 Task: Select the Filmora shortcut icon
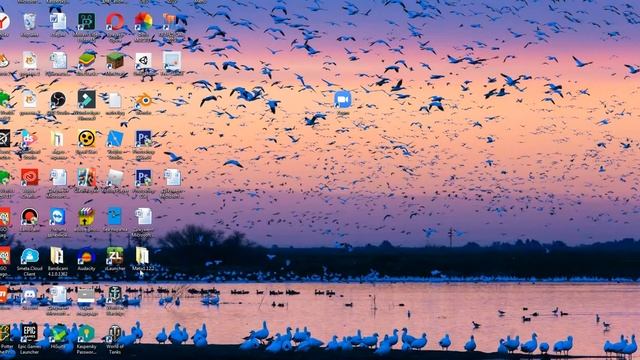click(x=87, y=100)
